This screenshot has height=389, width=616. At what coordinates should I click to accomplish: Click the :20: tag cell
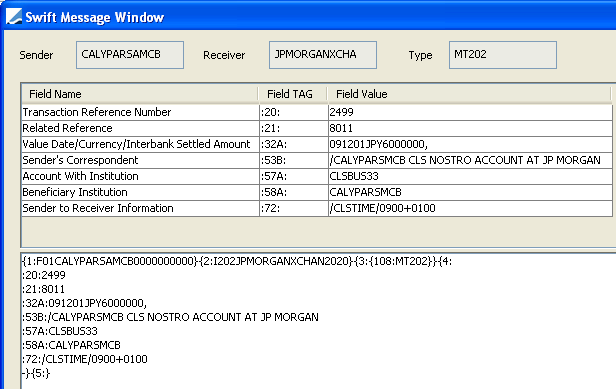[293, 112]
